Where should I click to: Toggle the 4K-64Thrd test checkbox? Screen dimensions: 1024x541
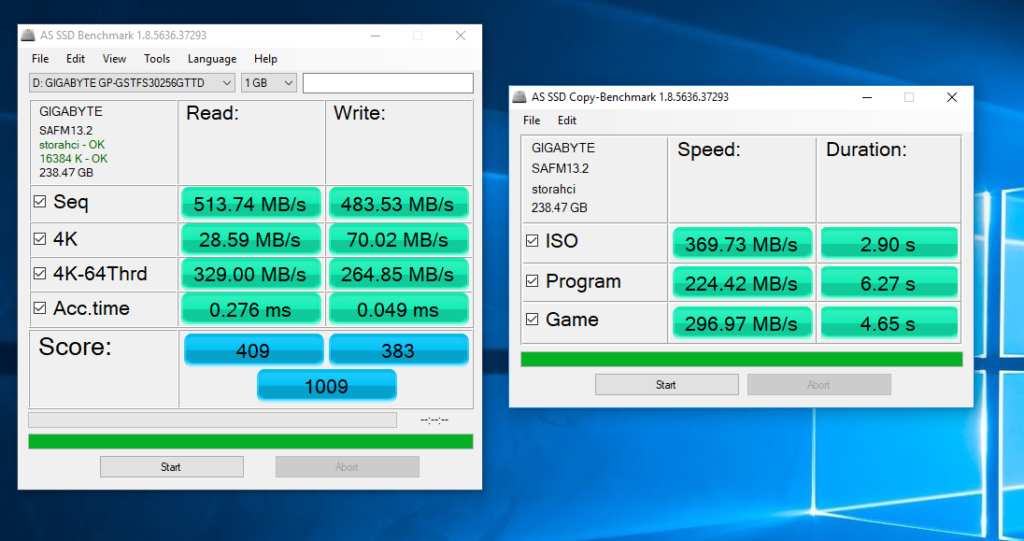click(x=40, y=273)
